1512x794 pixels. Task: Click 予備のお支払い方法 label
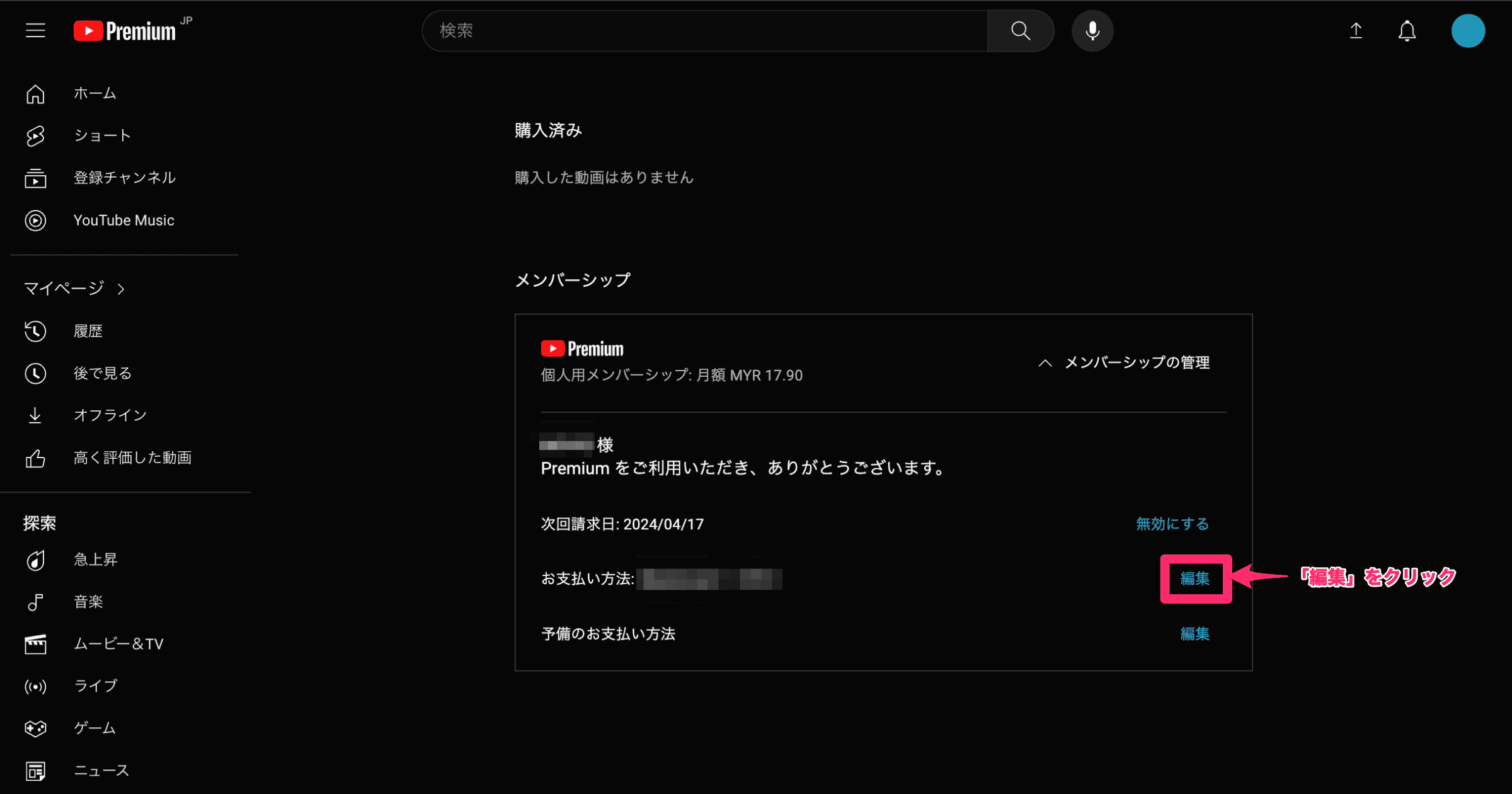[x=609, y=634]
